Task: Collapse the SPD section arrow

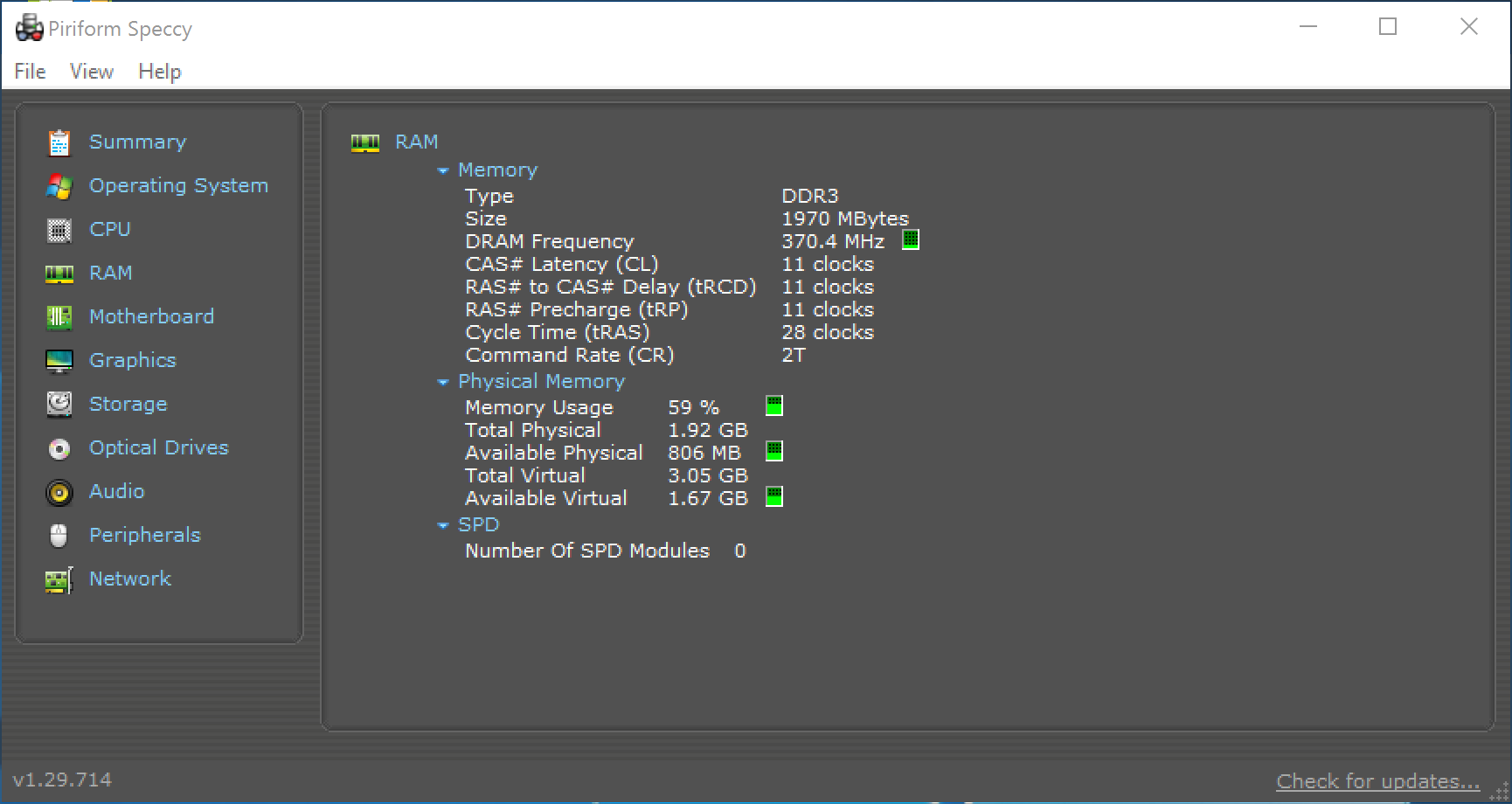Action: click(443, 525)
